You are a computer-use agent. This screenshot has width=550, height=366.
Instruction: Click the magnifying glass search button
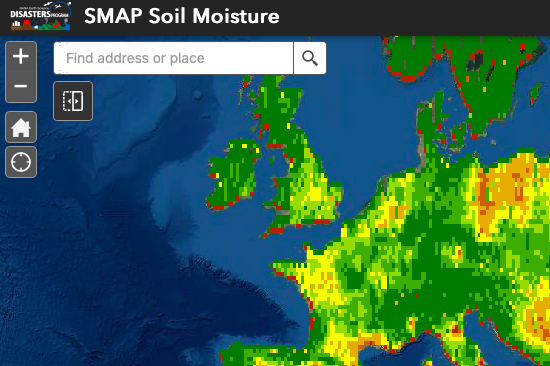click(310, 58)
